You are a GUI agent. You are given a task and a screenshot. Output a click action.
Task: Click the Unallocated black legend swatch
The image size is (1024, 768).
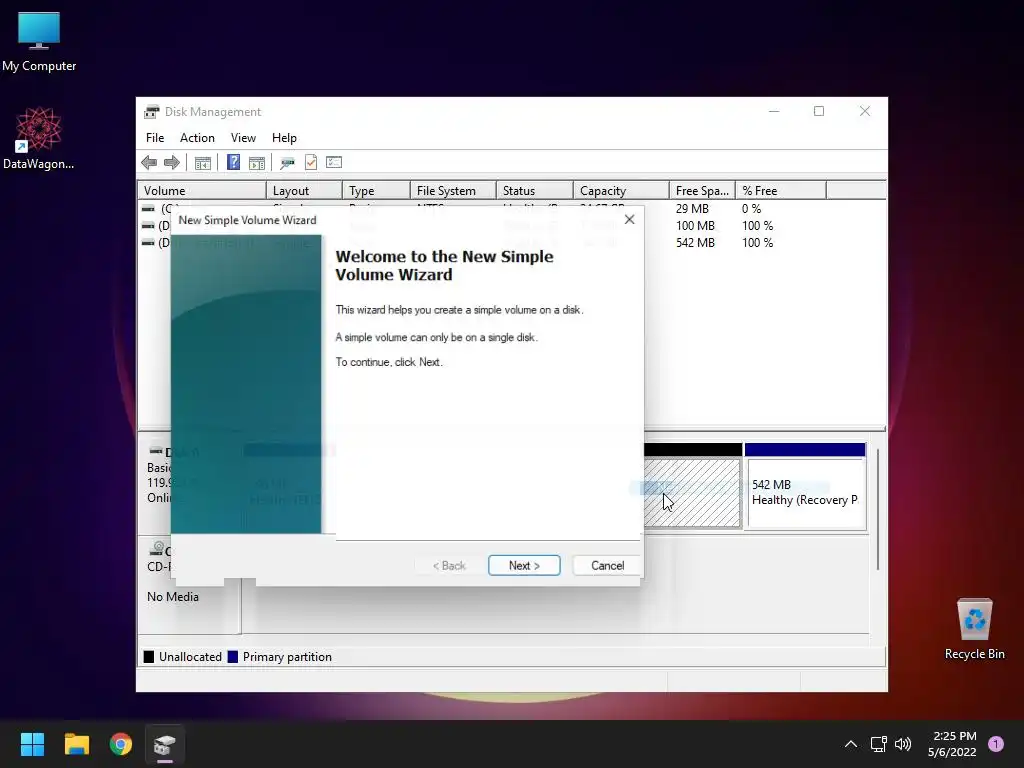[149, 657]
